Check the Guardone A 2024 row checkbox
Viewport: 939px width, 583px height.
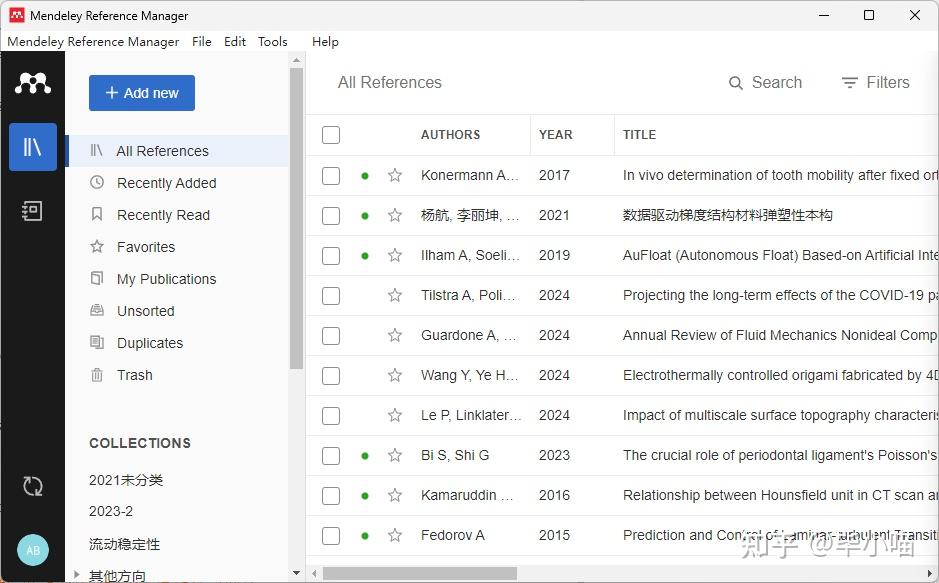pos(331,336)
